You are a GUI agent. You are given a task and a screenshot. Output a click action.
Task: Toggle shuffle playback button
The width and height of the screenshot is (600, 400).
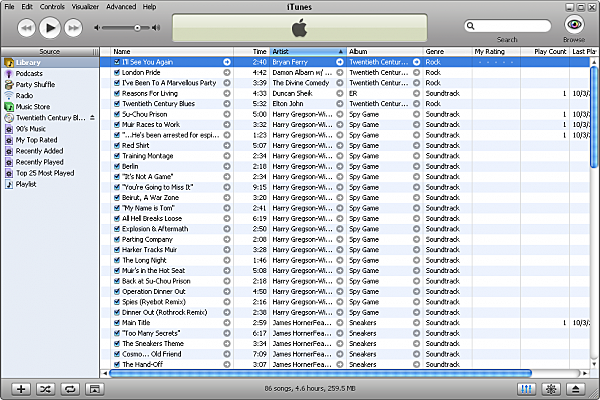point(46,389)
